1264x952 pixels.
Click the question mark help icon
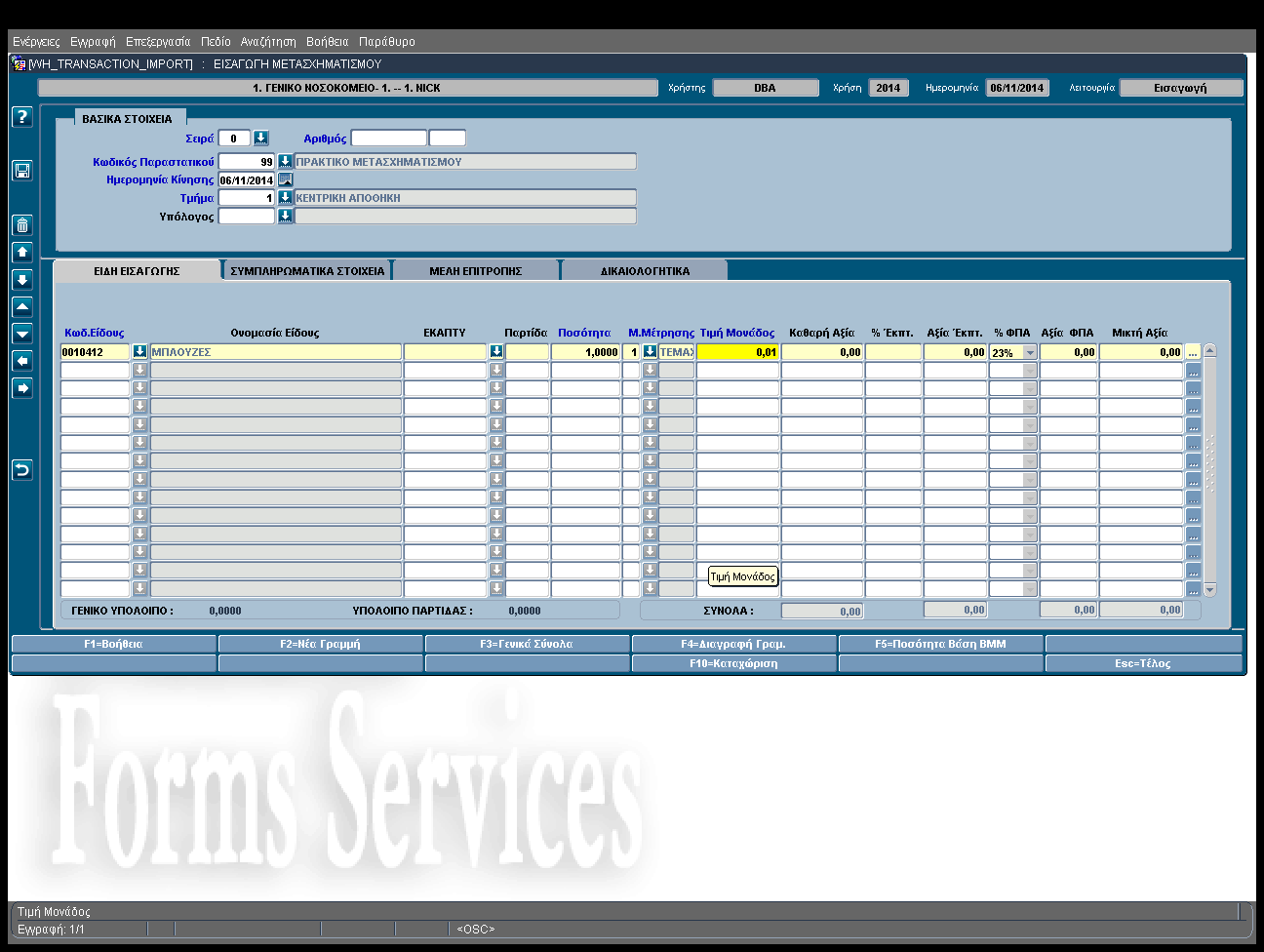[22, 117]
